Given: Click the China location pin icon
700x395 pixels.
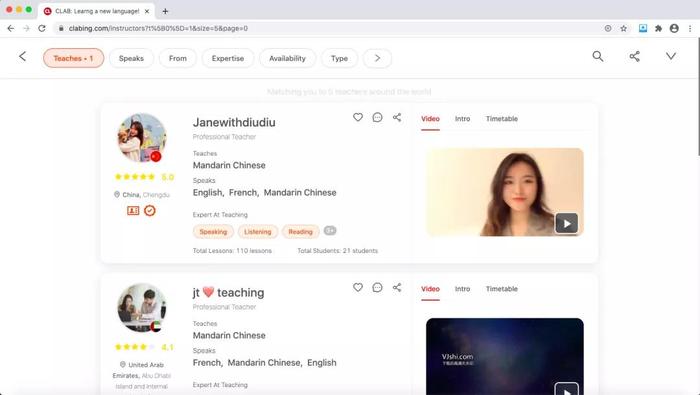Looking at the screenshot, I should (x=117, y=195).
